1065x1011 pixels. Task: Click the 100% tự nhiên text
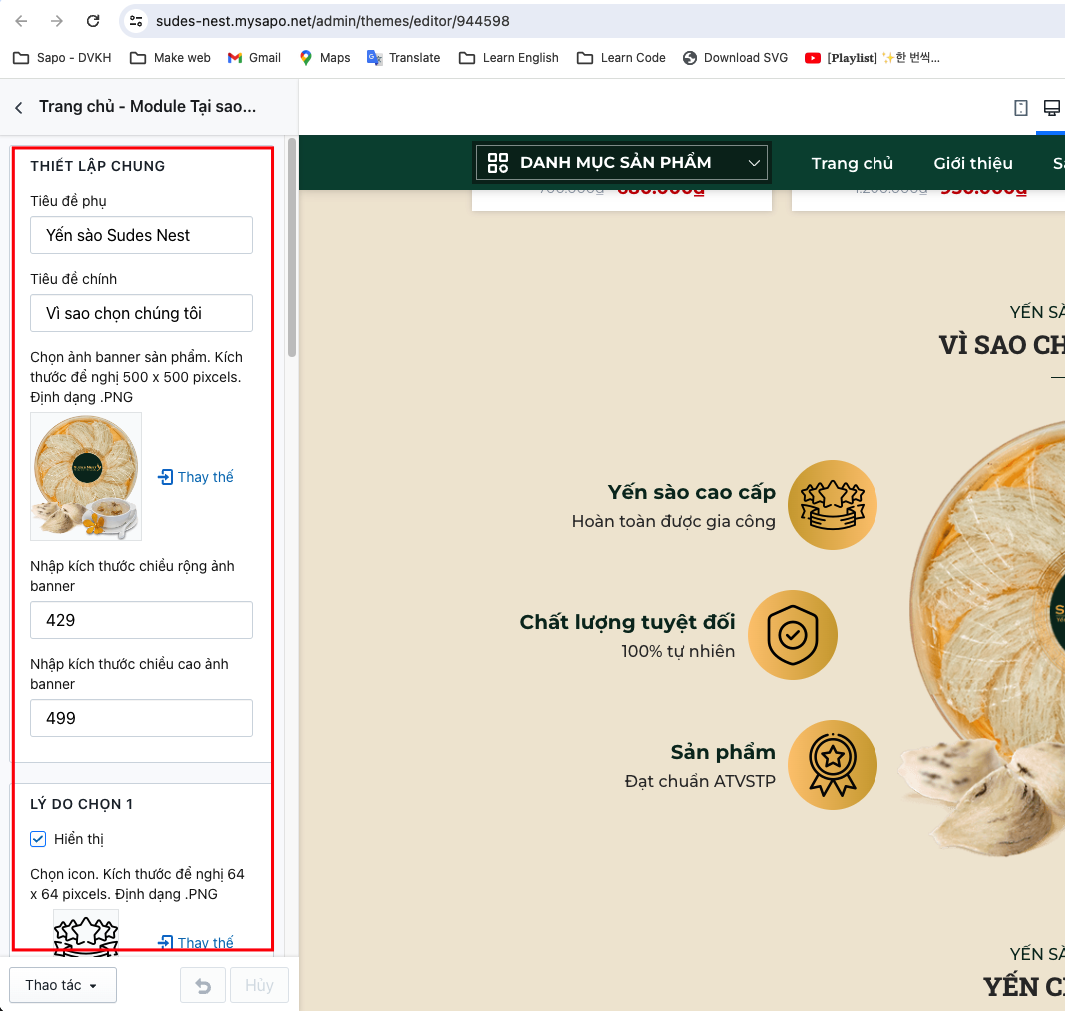pyautogui.click(x=678, y=651)
